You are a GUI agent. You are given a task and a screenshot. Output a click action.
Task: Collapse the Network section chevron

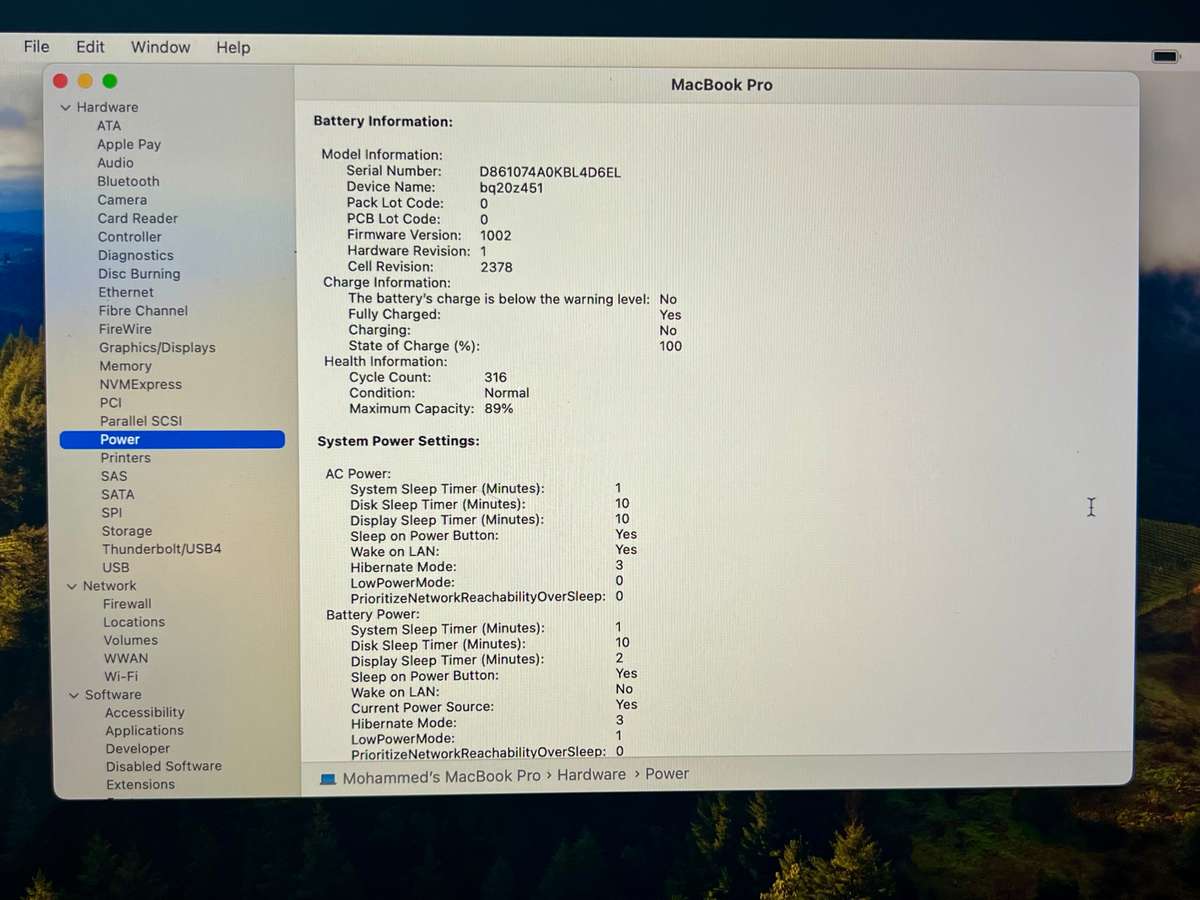tap(72, 587)
